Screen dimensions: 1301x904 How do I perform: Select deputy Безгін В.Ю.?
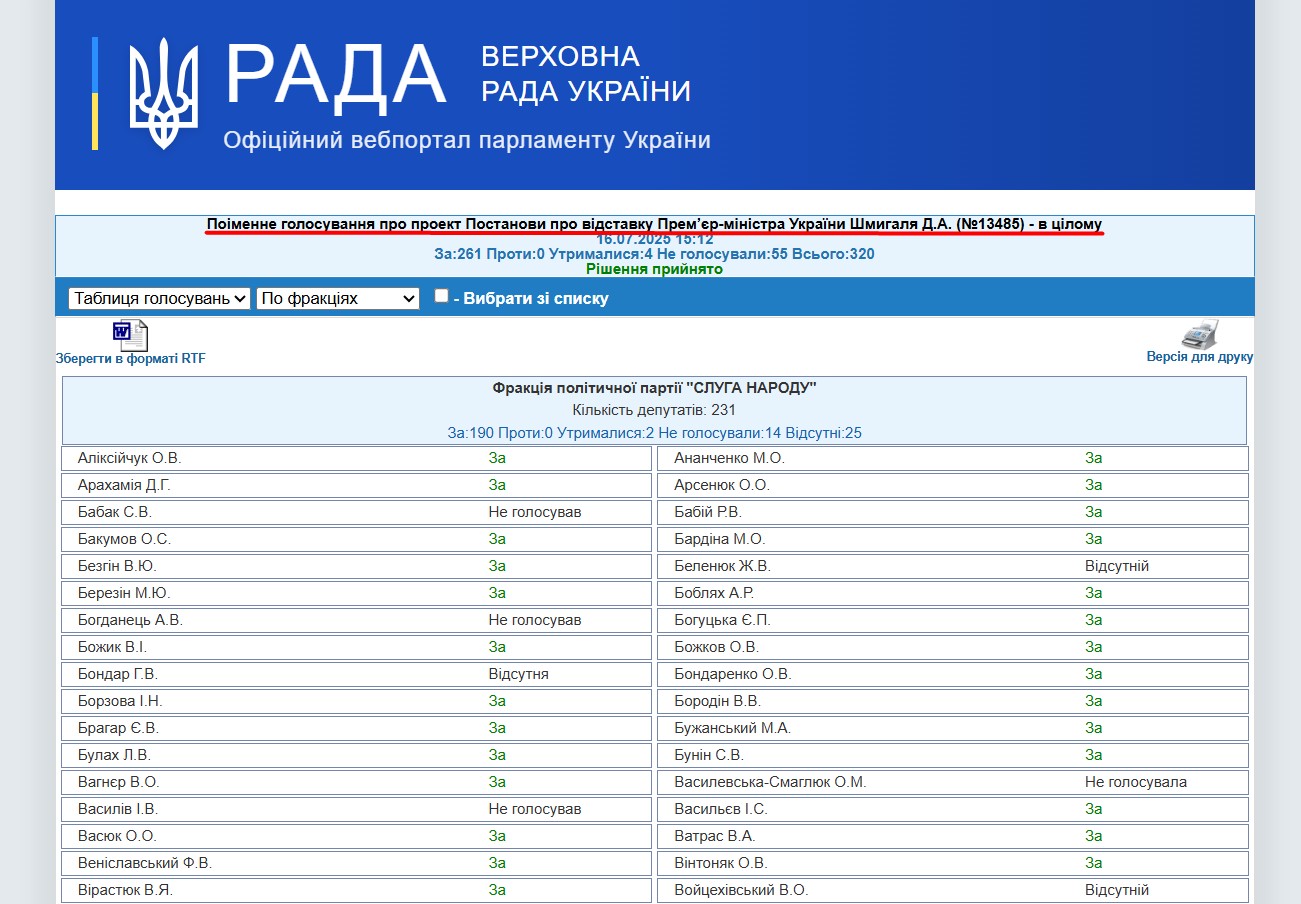[118, 566]
